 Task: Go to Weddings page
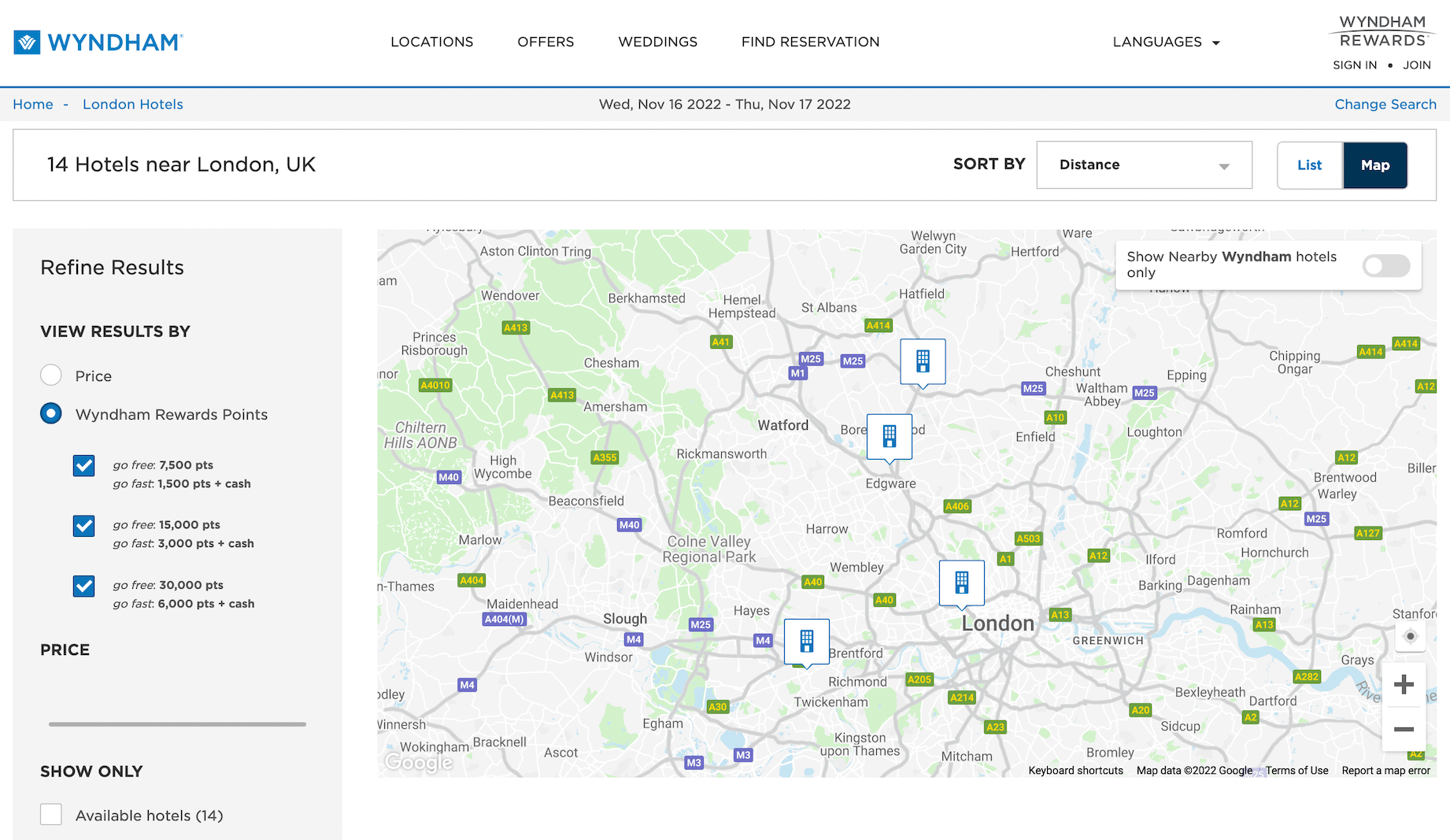[657, 42]
